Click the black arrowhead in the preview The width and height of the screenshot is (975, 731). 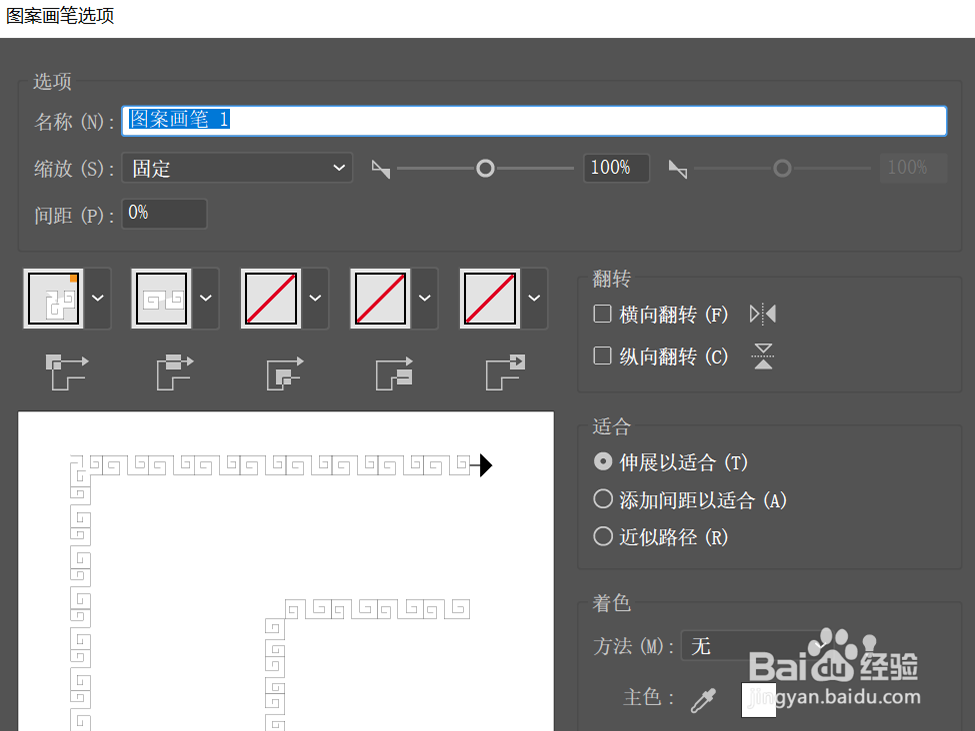pos(486,465)
